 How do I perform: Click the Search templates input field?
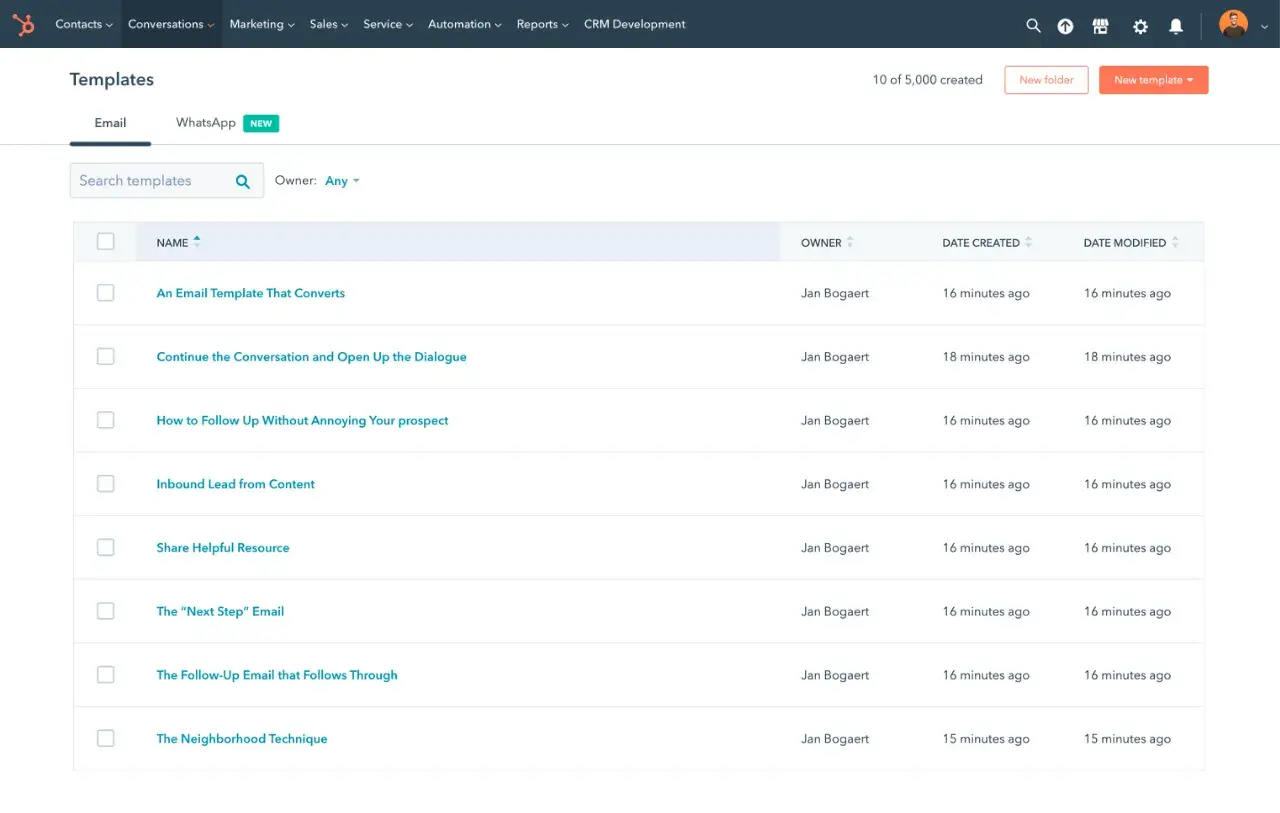pyautogui.click(x=150, y=181)
